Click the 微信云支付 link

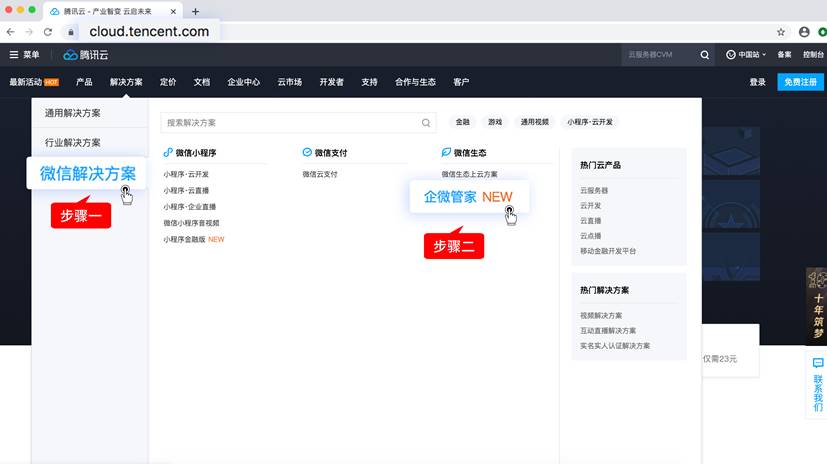[x=320, y=174]
